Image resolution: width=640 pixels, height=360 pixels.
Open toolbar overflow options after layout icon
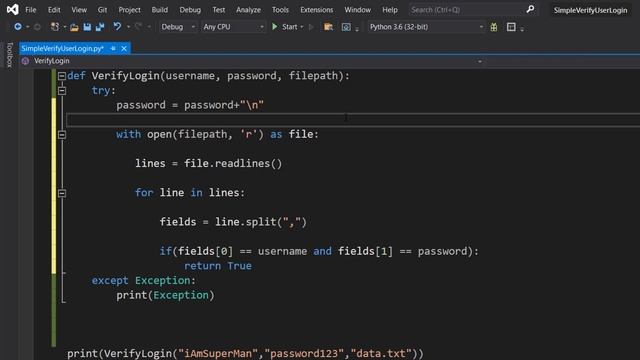pyautogui.click(x=522, y=29)
